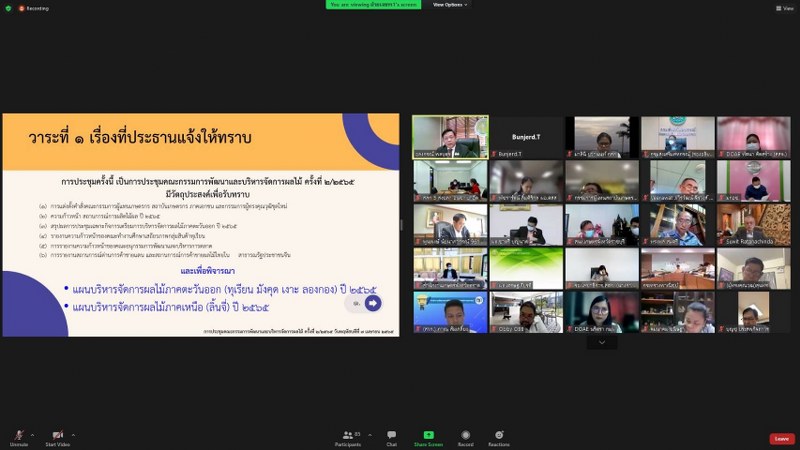This screenshot has height=450, width=800.
Task: Open audio options arrow next to Unmute
Action: (33, 435)
